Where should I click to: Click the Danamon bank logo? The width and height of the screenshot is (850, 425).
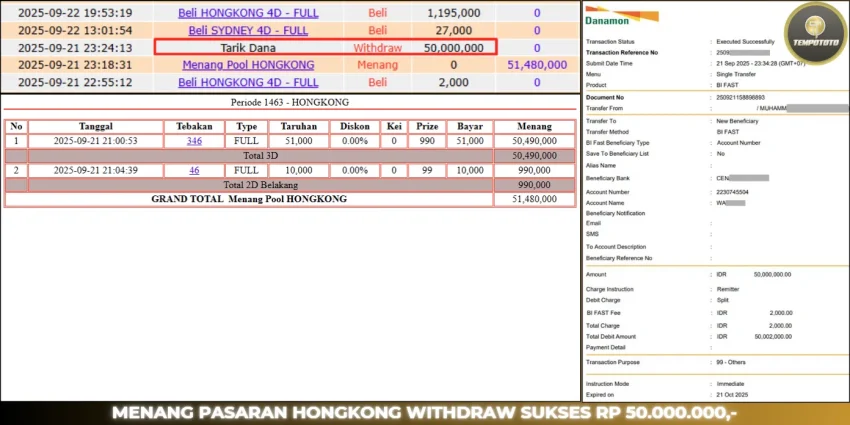pyautogui.click(x=621, y=16)
